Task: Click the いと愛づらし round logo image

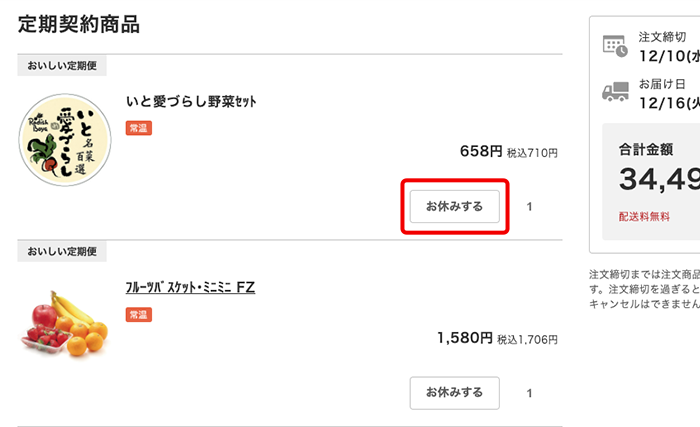Action: pos(65,144)
